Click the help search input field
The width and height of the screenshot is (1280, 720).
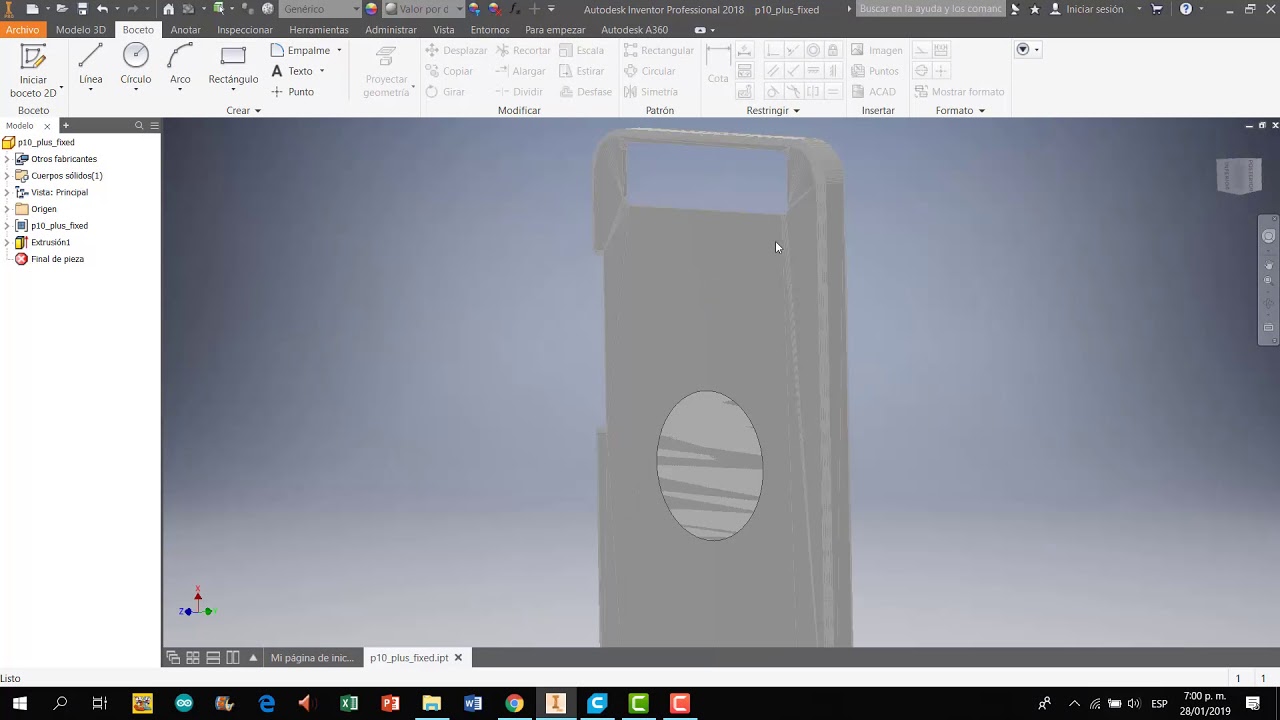pyautogui.click(x=930, y=9)
